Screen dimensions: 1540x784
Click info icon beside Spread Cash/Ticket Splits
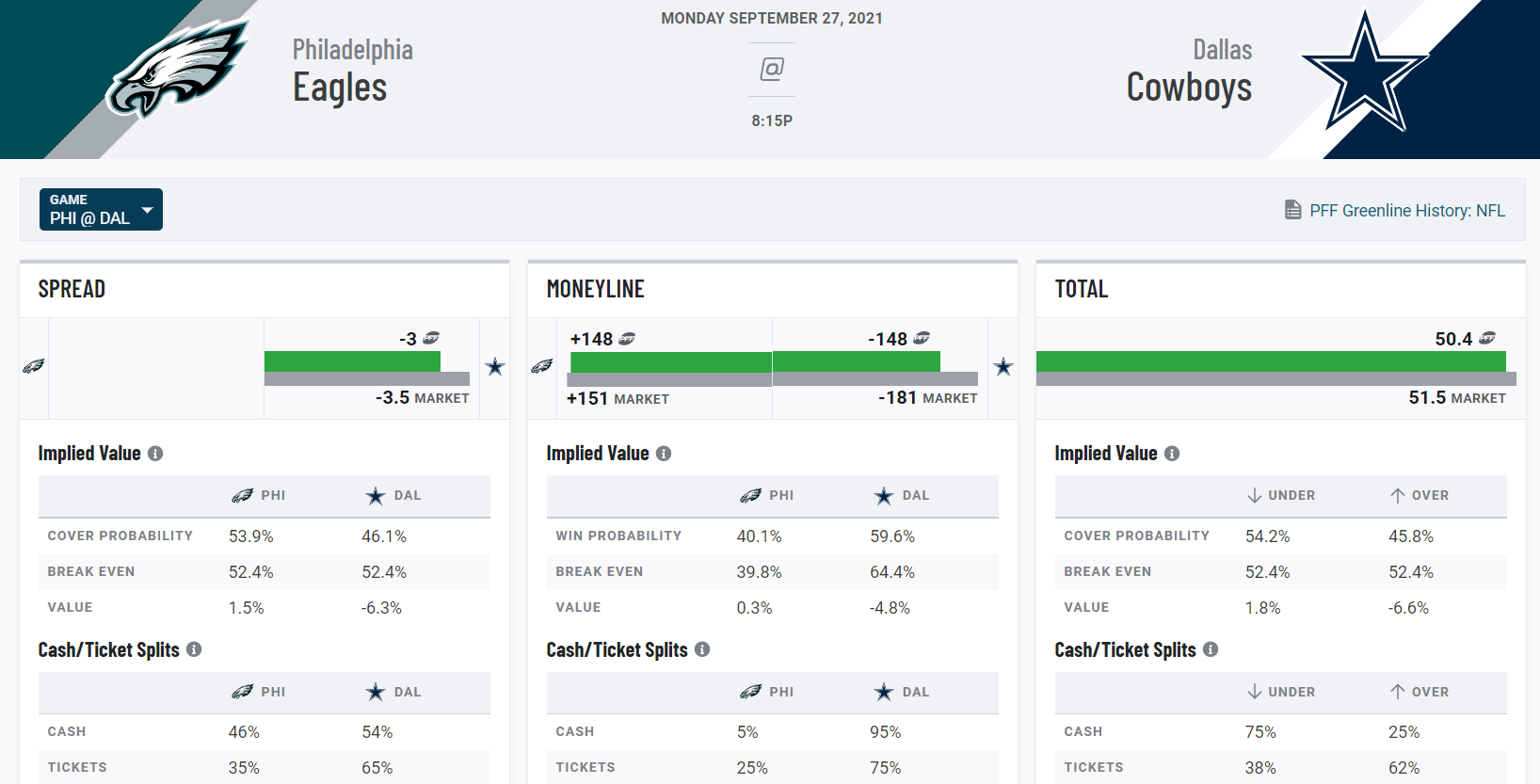pyautogui.click(x=194, y=649)
